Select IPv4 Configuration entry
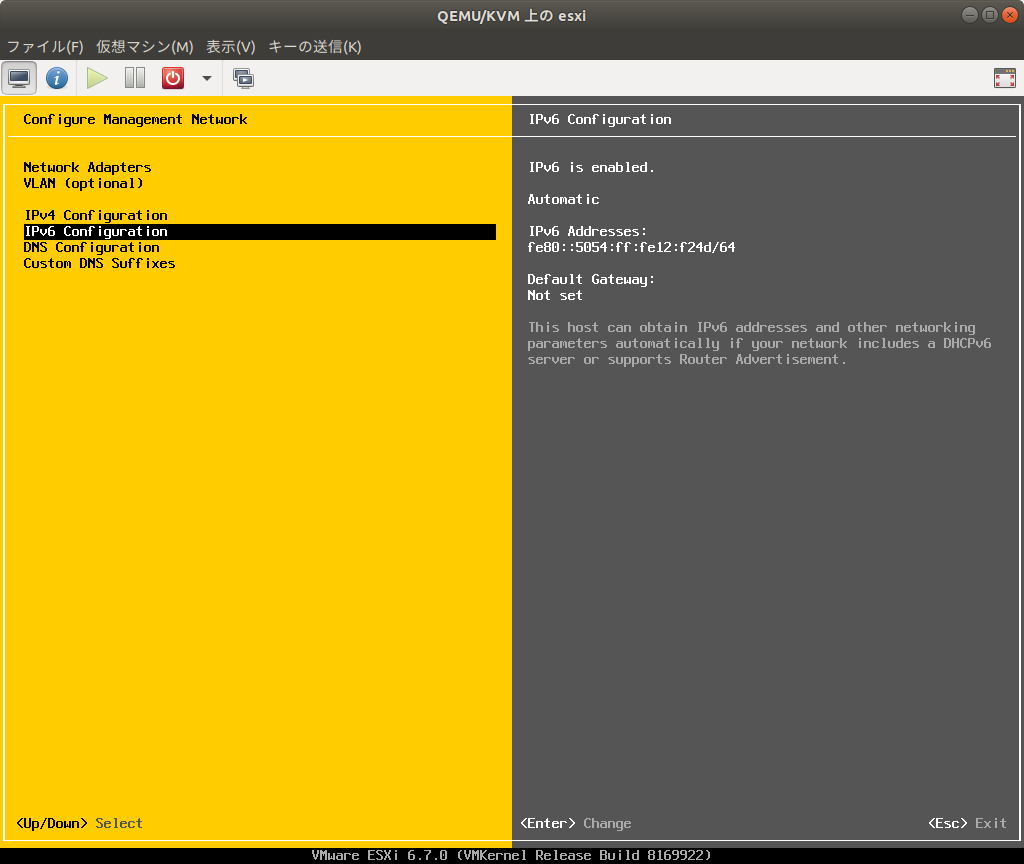This screenshot has height=864, width=1024. pyautogui.click(x=96, y=216)
